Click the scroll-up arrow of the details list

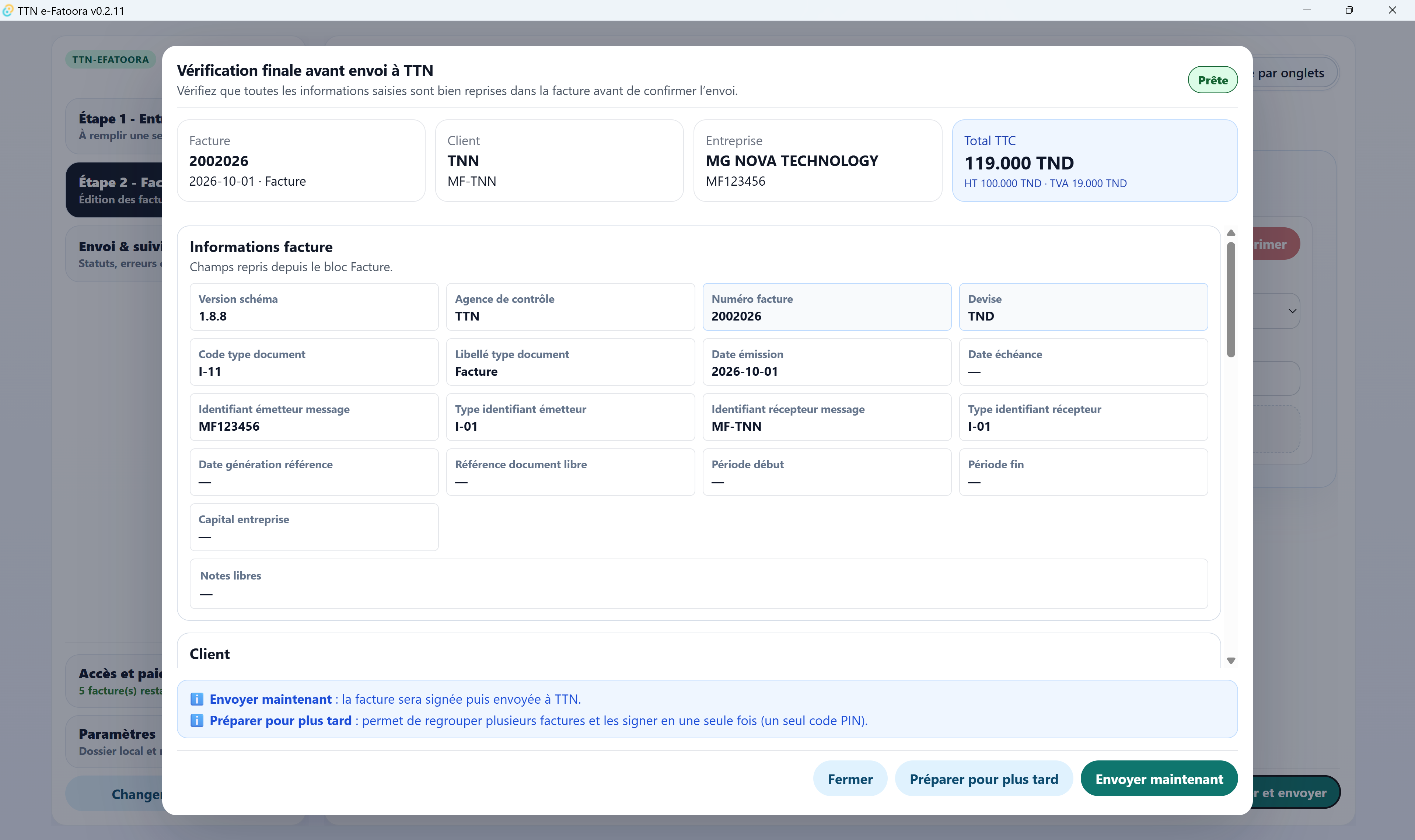tap(1230, 233)
